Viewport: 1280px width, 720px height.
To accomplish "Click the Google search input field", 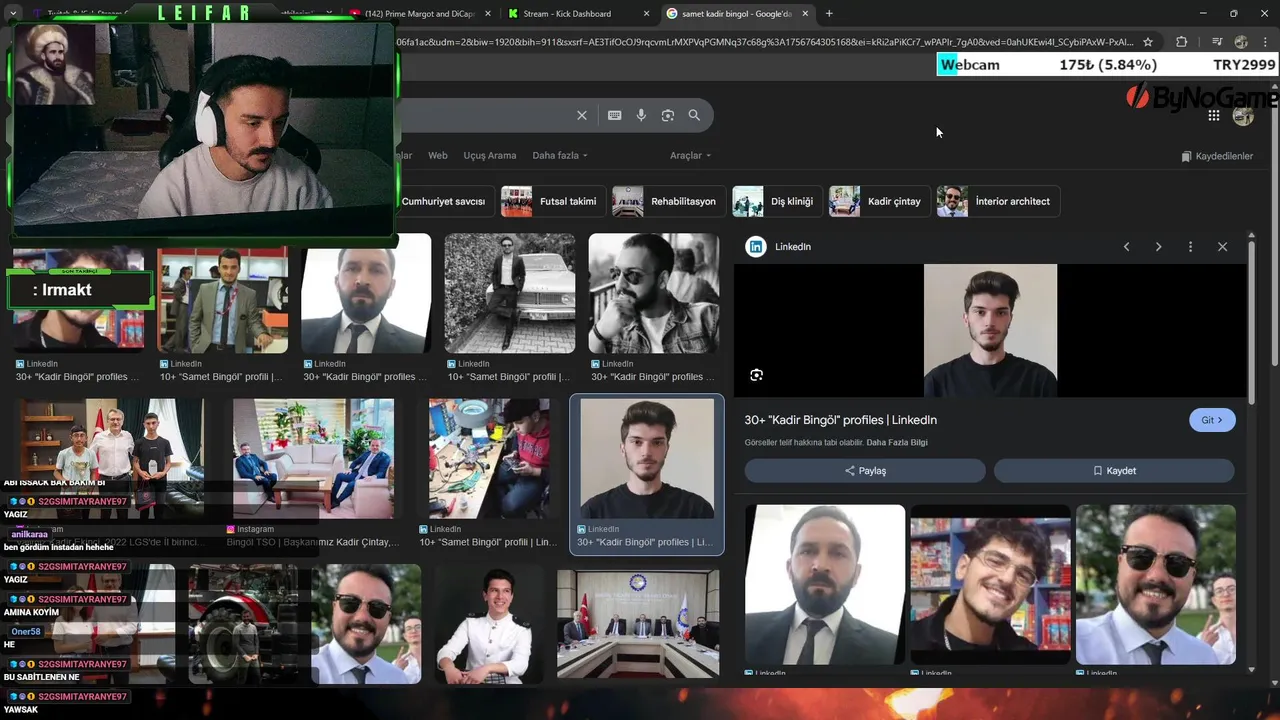I will 485,115.
